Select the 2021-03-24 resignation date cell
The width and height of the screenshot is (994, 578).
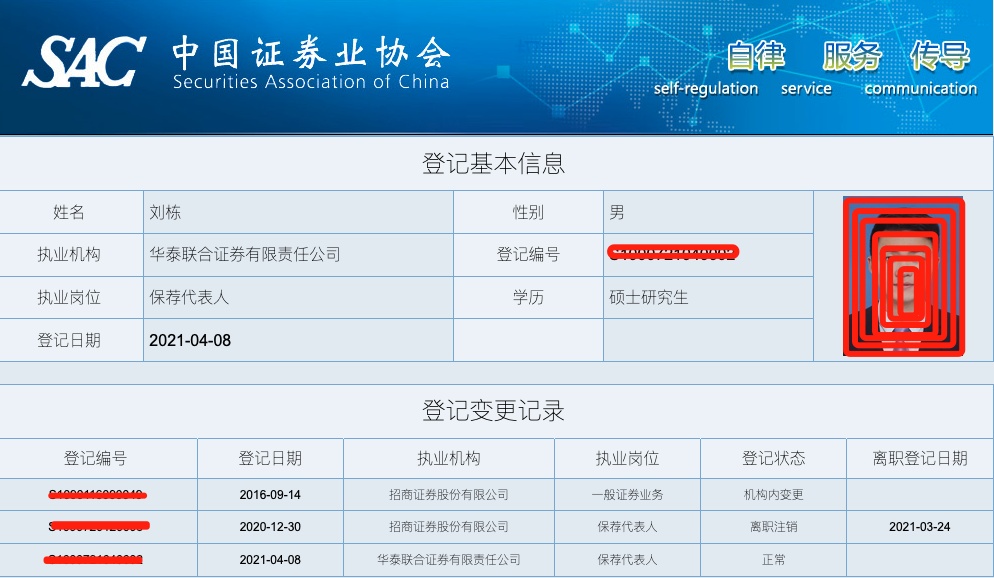pos(920,526)
